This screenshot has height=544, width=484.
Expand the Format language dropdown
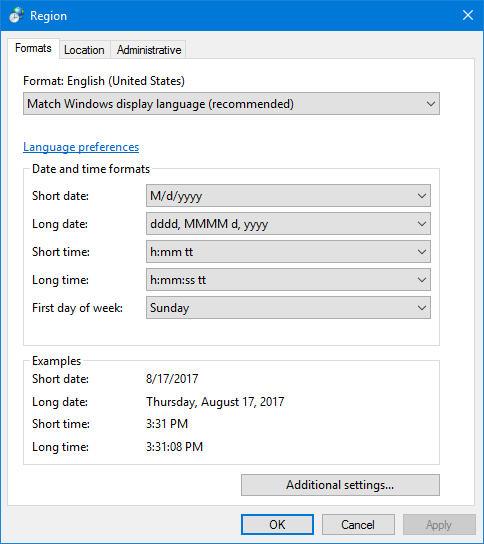tap(231, 104)
